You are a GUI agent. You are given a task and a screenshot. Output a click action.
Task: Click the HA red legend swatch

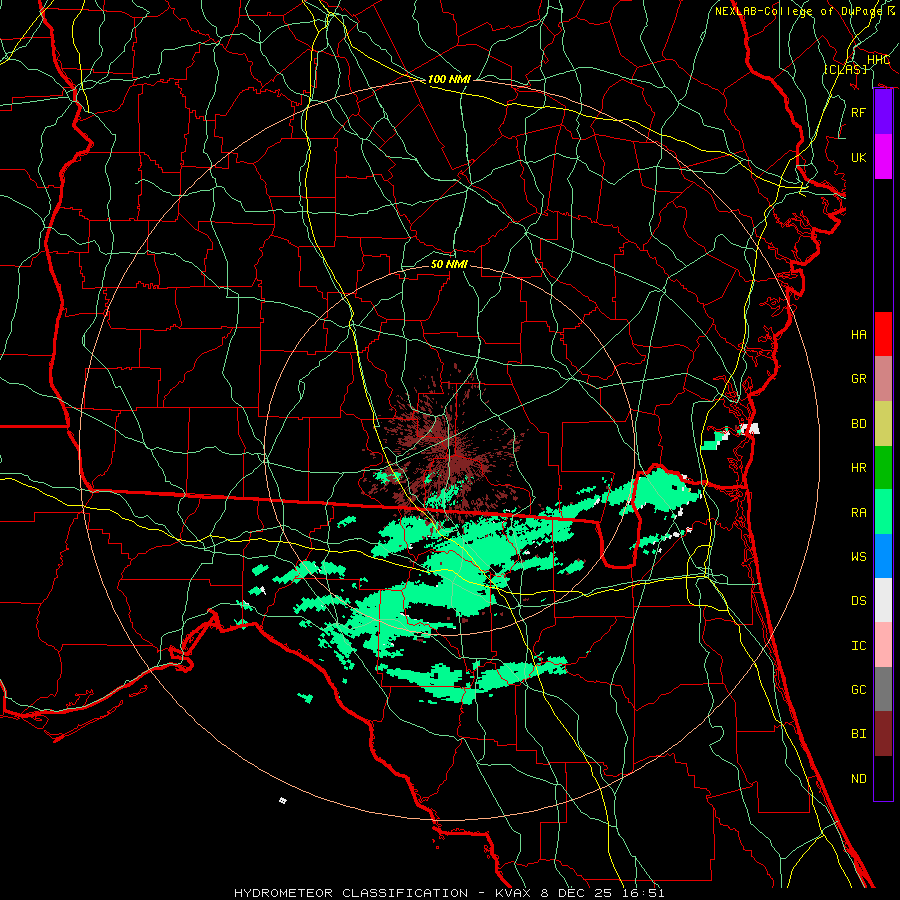tap(883, 334)
